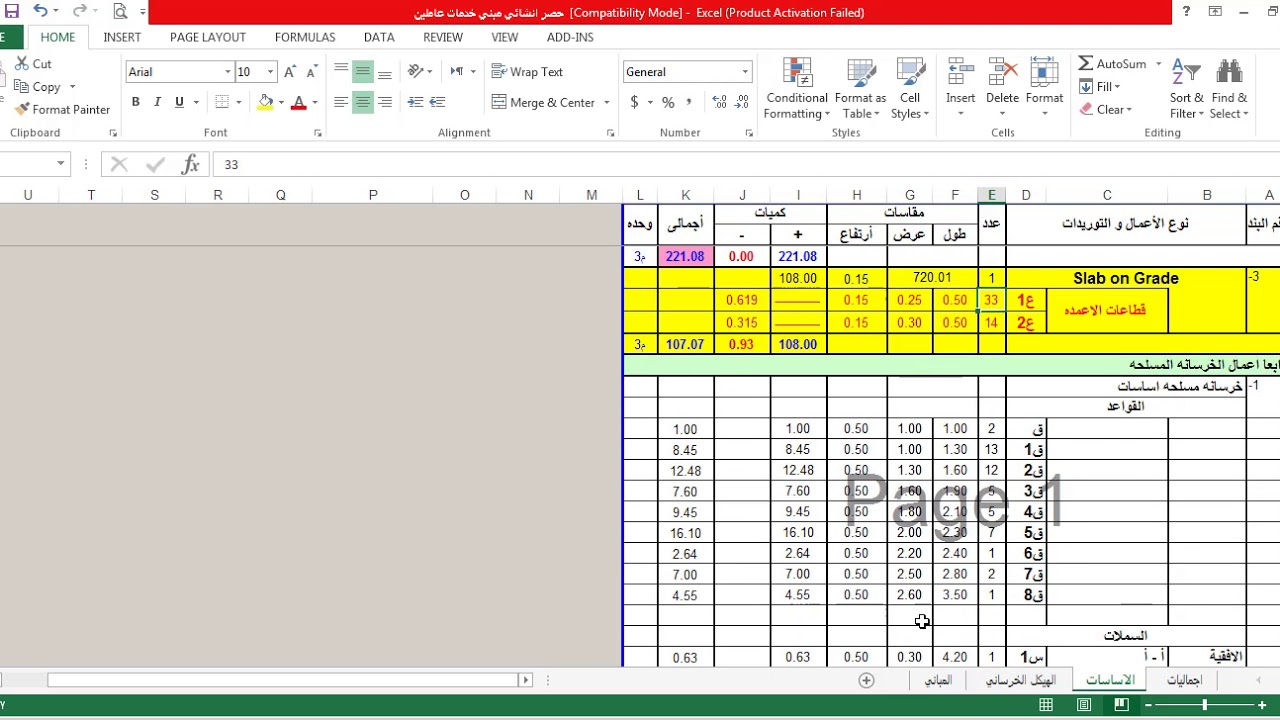This screenshot has height=720, width=1280.
Task: Click the Accounting dollar format icon
Action: 634,102
